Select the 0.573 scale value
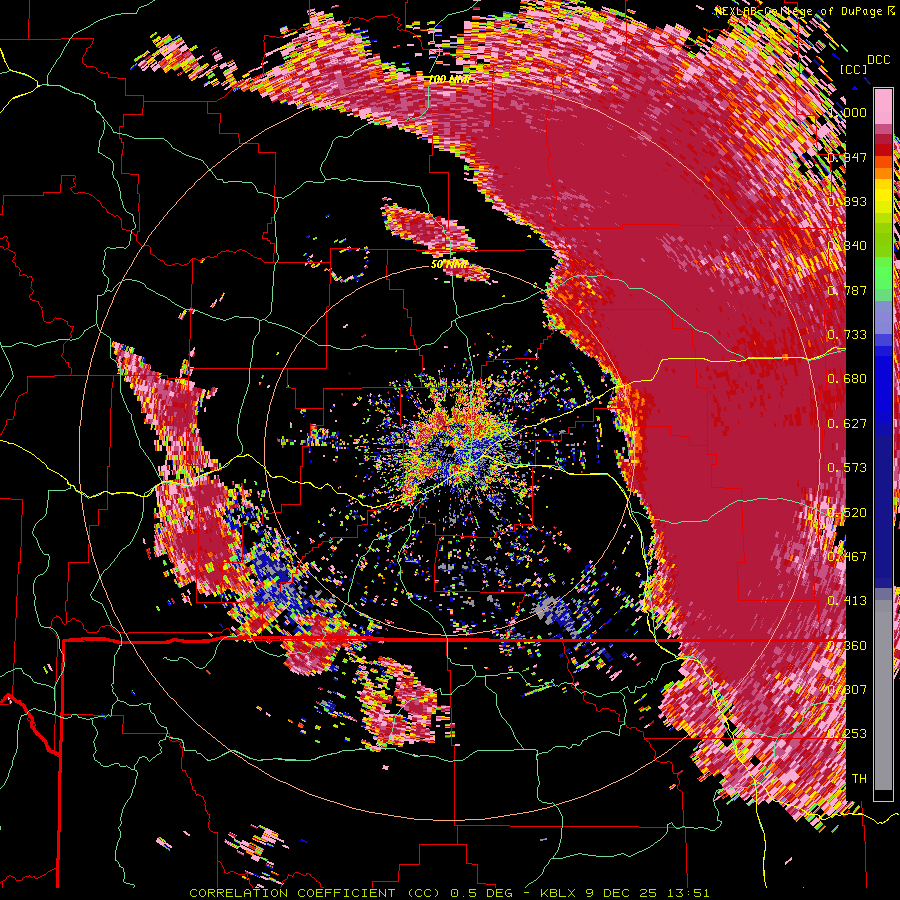Image resolution: width=900 pixels, height=900 pixels. point(847,468)
